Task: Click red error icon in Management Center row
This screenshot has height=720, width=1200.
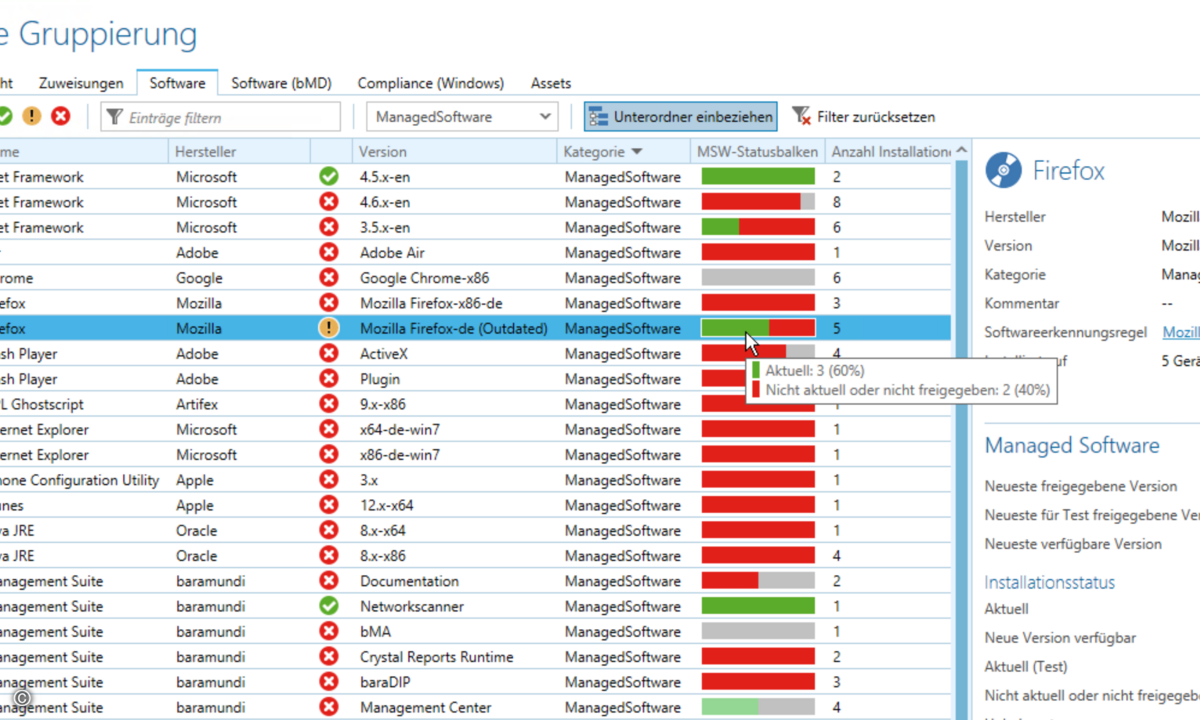Action: [x=329, y=707]
